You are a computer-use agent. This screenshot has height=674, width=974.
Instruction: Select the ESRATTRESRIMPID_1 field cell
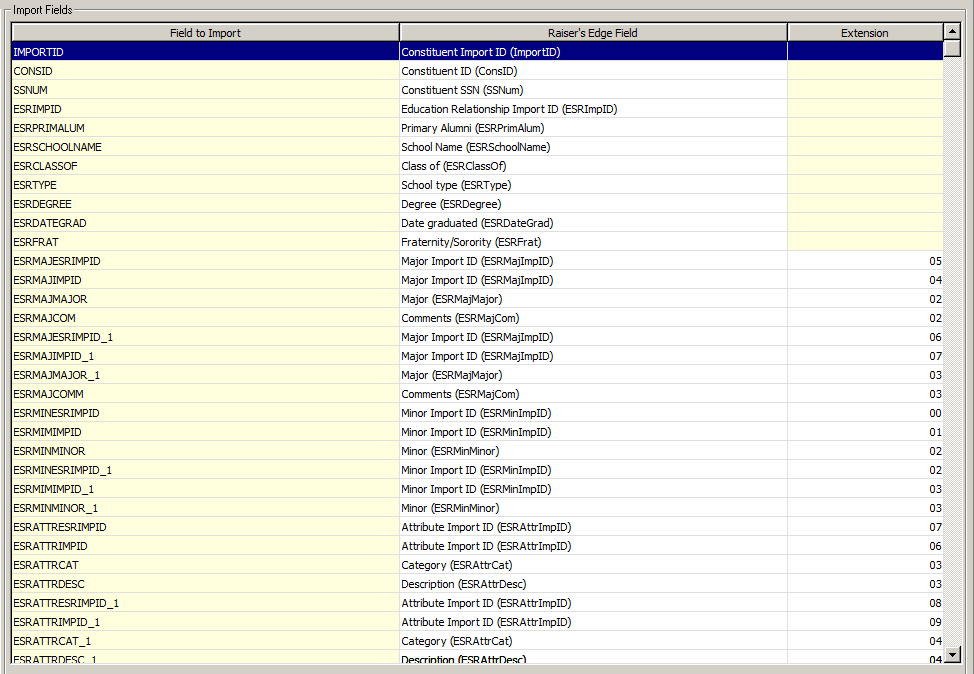(x=205, y=603)
